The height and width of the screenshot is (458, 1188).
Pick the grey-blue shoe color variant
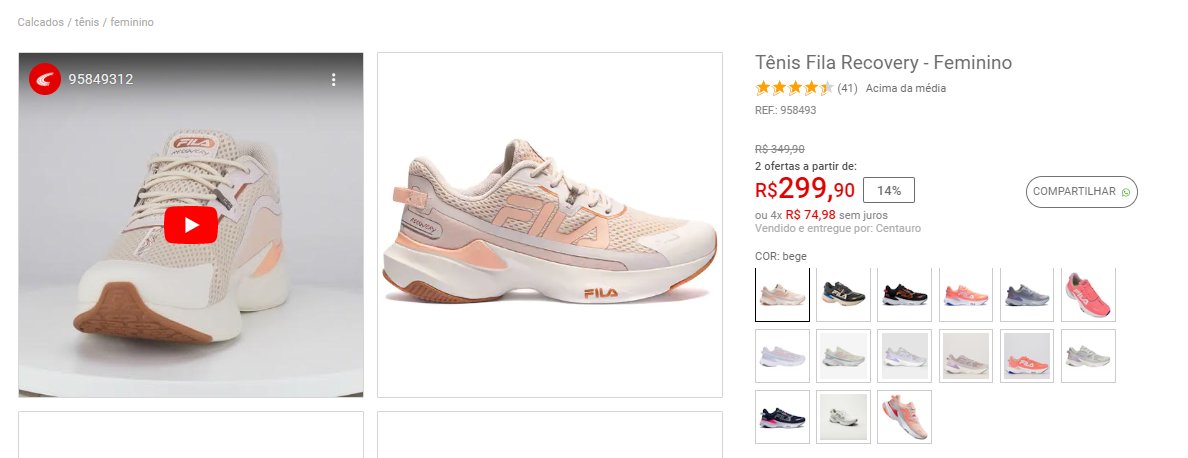tap(1027, 295)
